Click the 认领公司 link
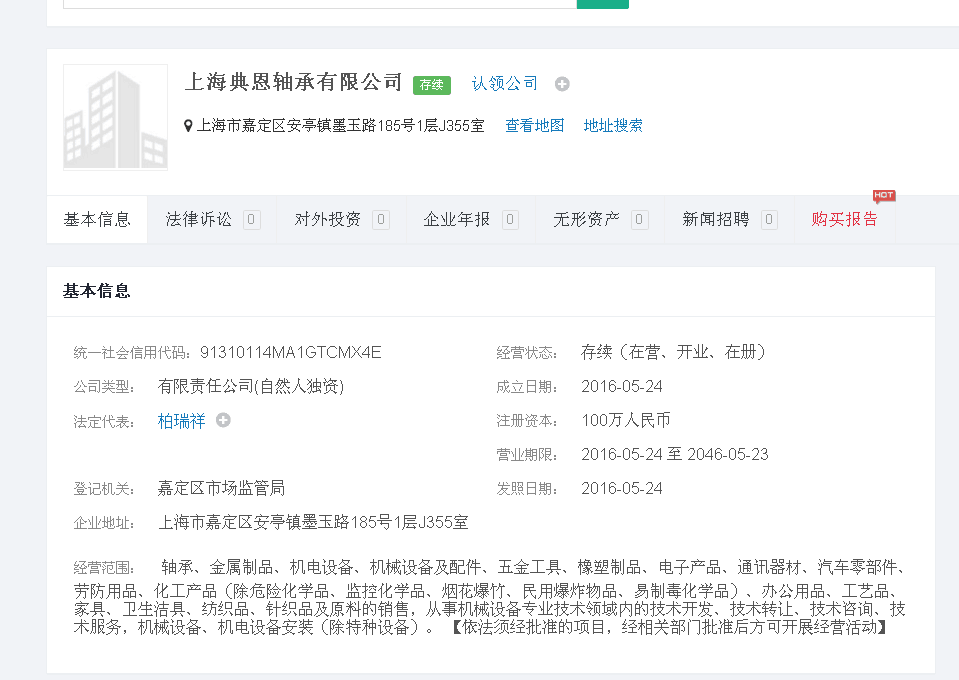Image resolution: width=959 pixels, height=680 pixels. tap(505, 84)
